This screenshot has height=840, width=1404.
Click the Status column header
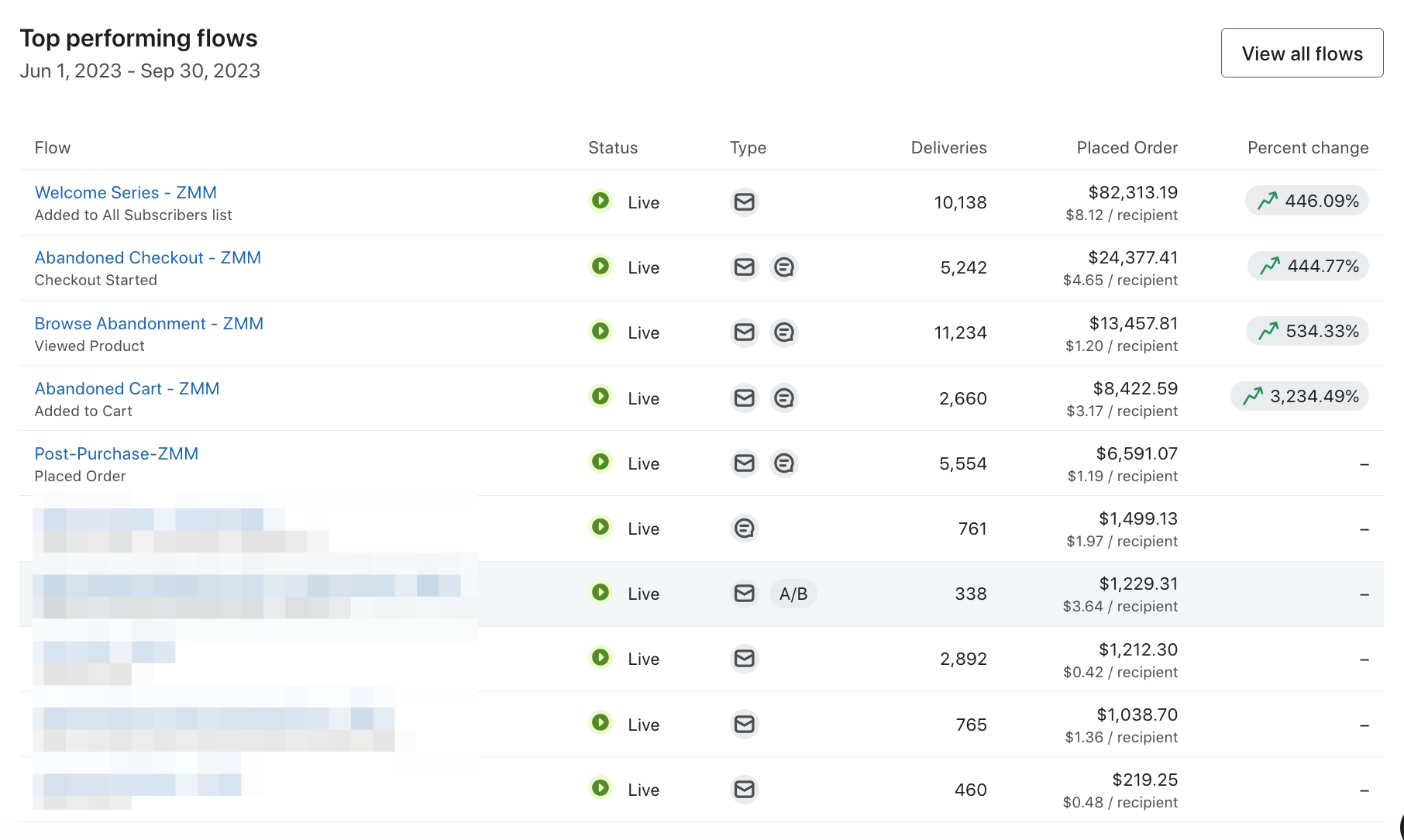click(x=613, y=147)
